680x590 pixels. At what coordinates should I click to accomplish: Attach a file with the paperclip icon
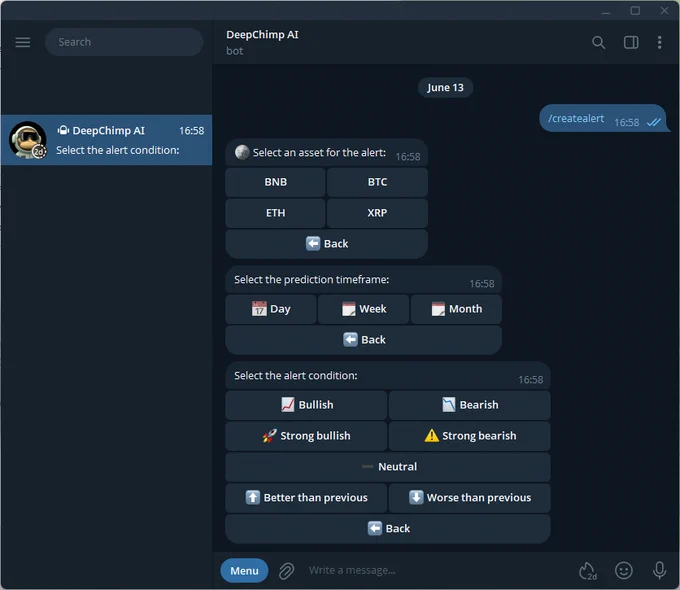(x=286, y=571)
